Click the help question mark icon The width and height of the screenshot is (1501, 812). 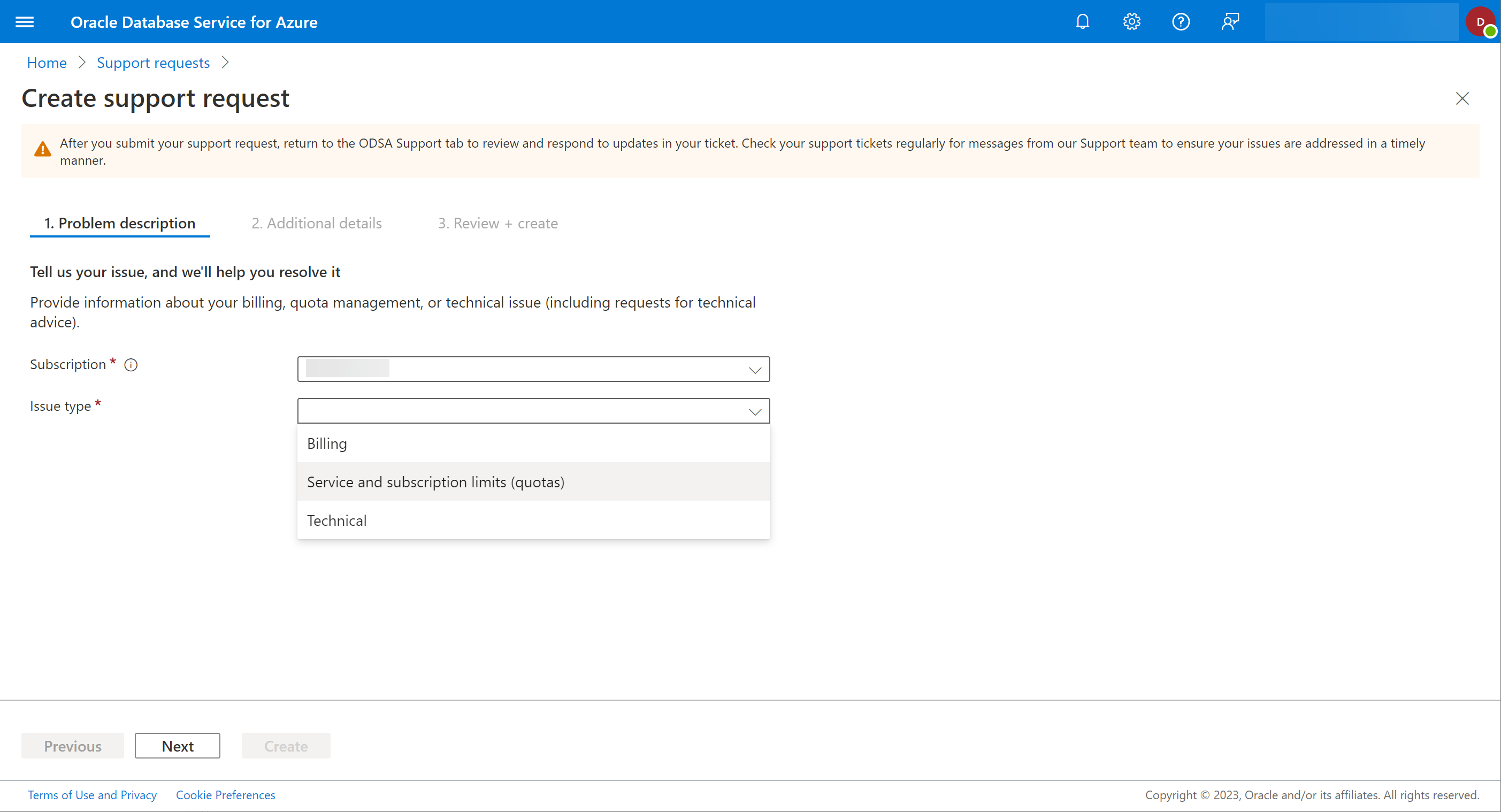pyautogui.click(x=1180, y=22)
